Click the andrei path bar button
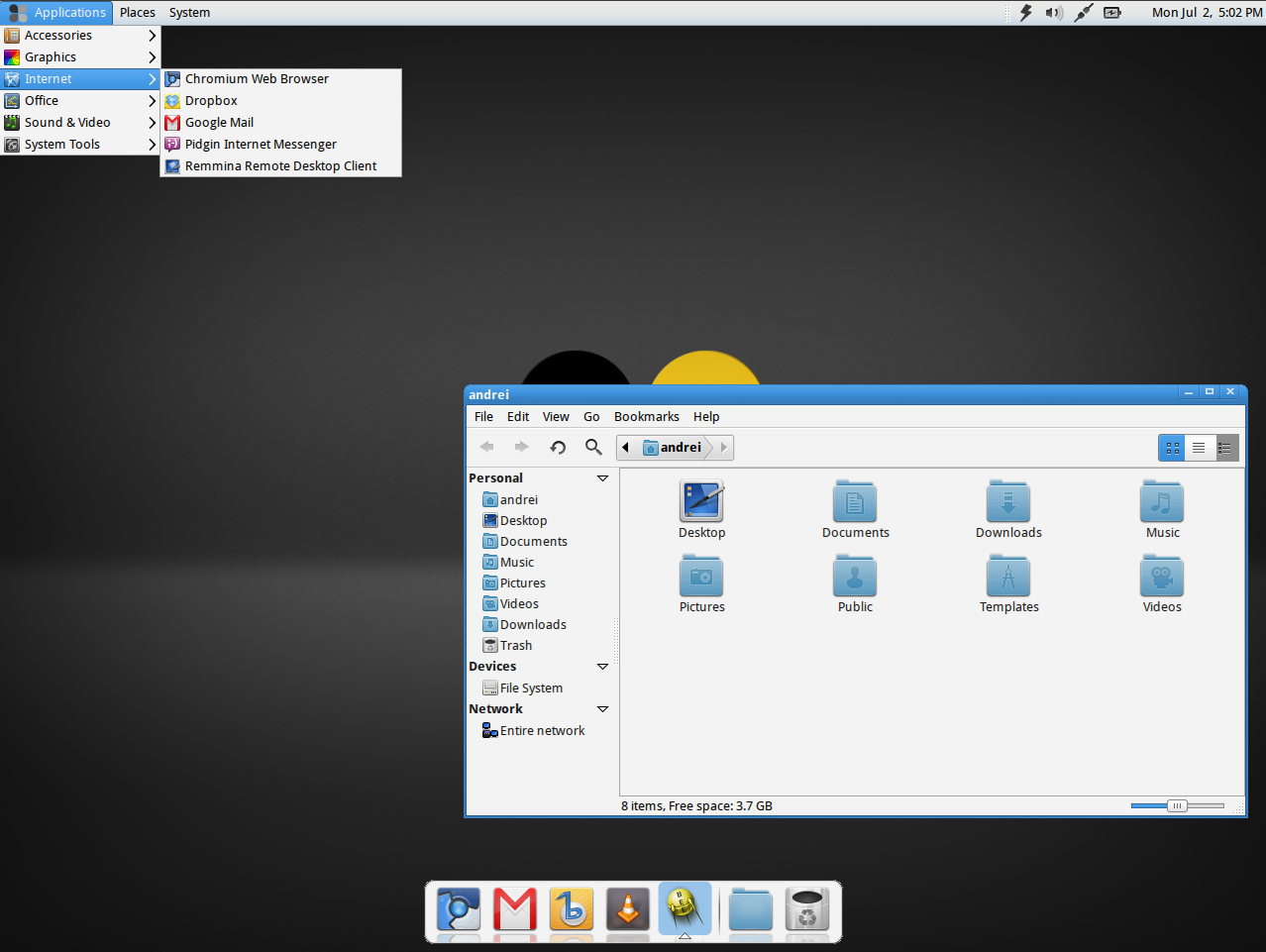1266x952 pixels. click(674, 448)
